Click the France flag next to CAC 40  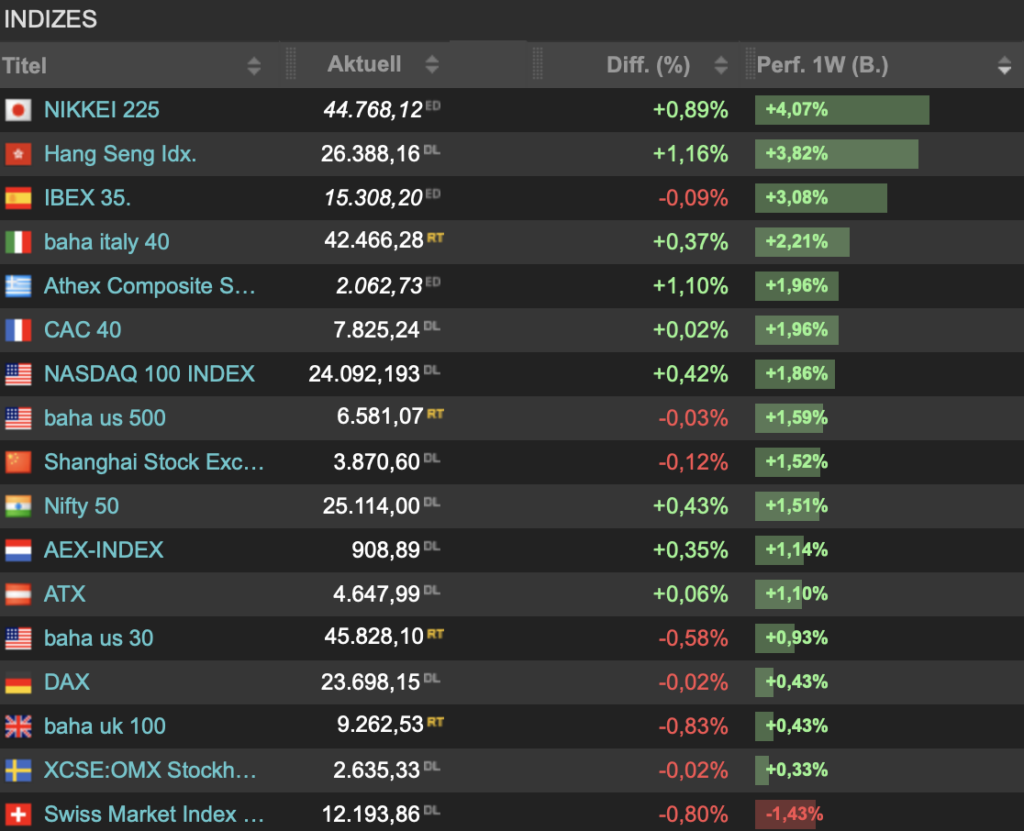click(x=18, y=330)
